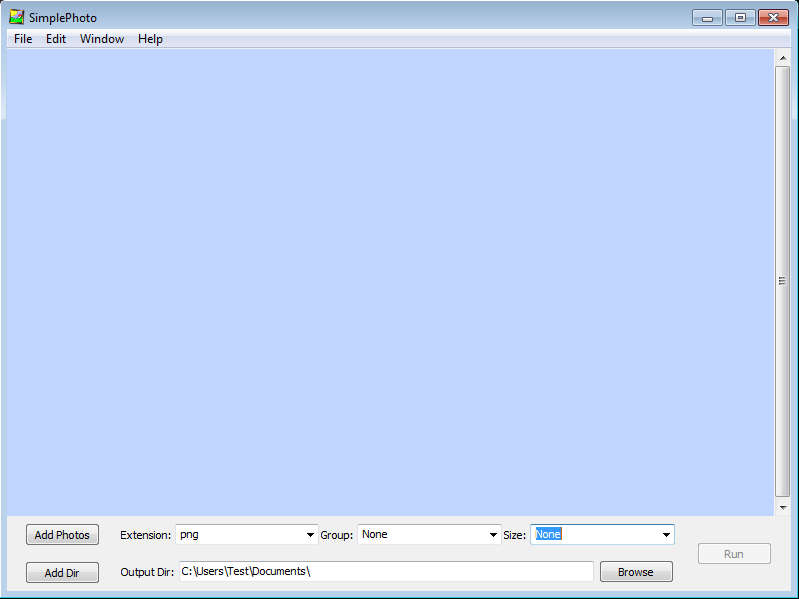This screenshot has height=599, width=799.
Task: Minimize the SimplePhoto window
Action: [707, 18]
